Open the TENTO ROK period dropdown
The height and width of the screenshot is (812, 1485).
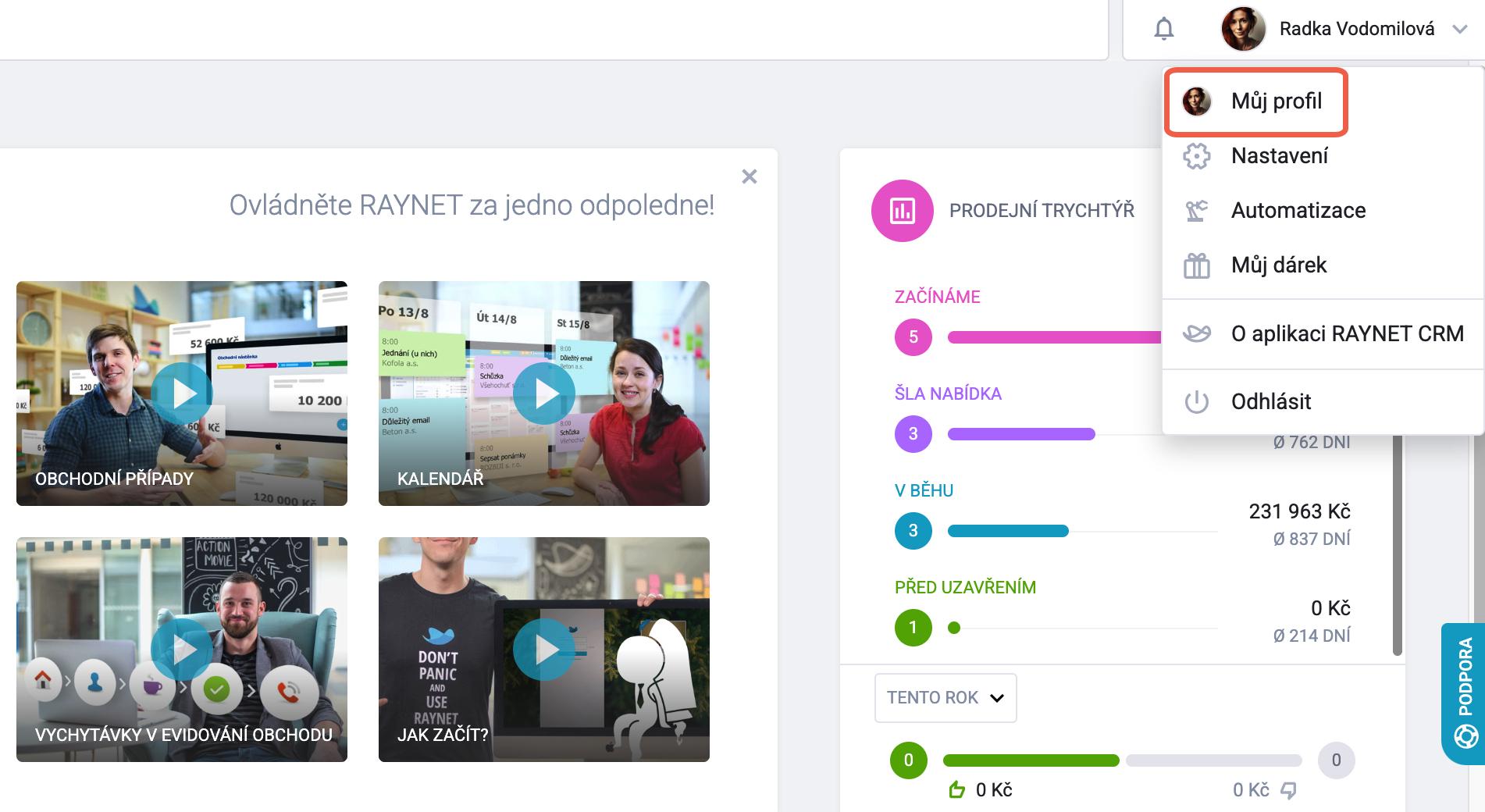945,698
